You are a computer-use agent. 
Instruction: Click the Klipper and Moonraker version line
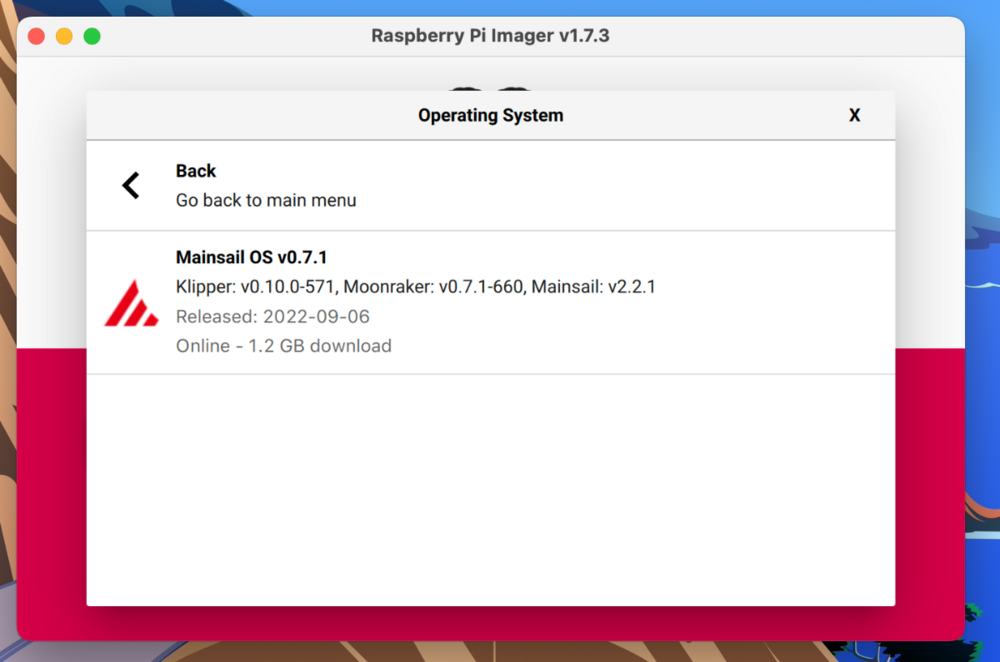(x=416, y=287)
